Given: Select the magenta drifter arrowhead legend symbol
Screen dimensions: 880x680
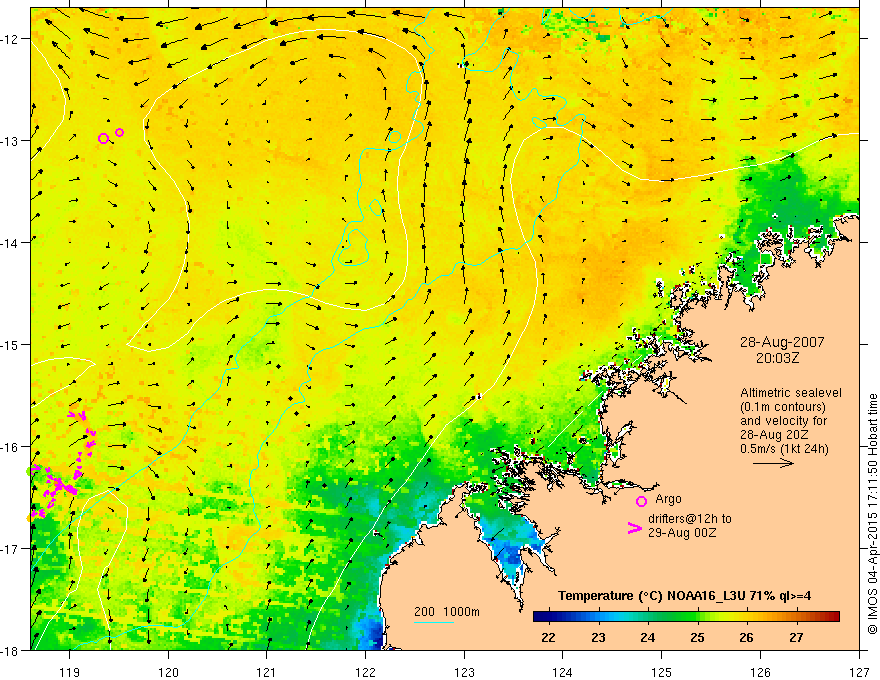Looking at the screenshot, I should pos(634,528).
